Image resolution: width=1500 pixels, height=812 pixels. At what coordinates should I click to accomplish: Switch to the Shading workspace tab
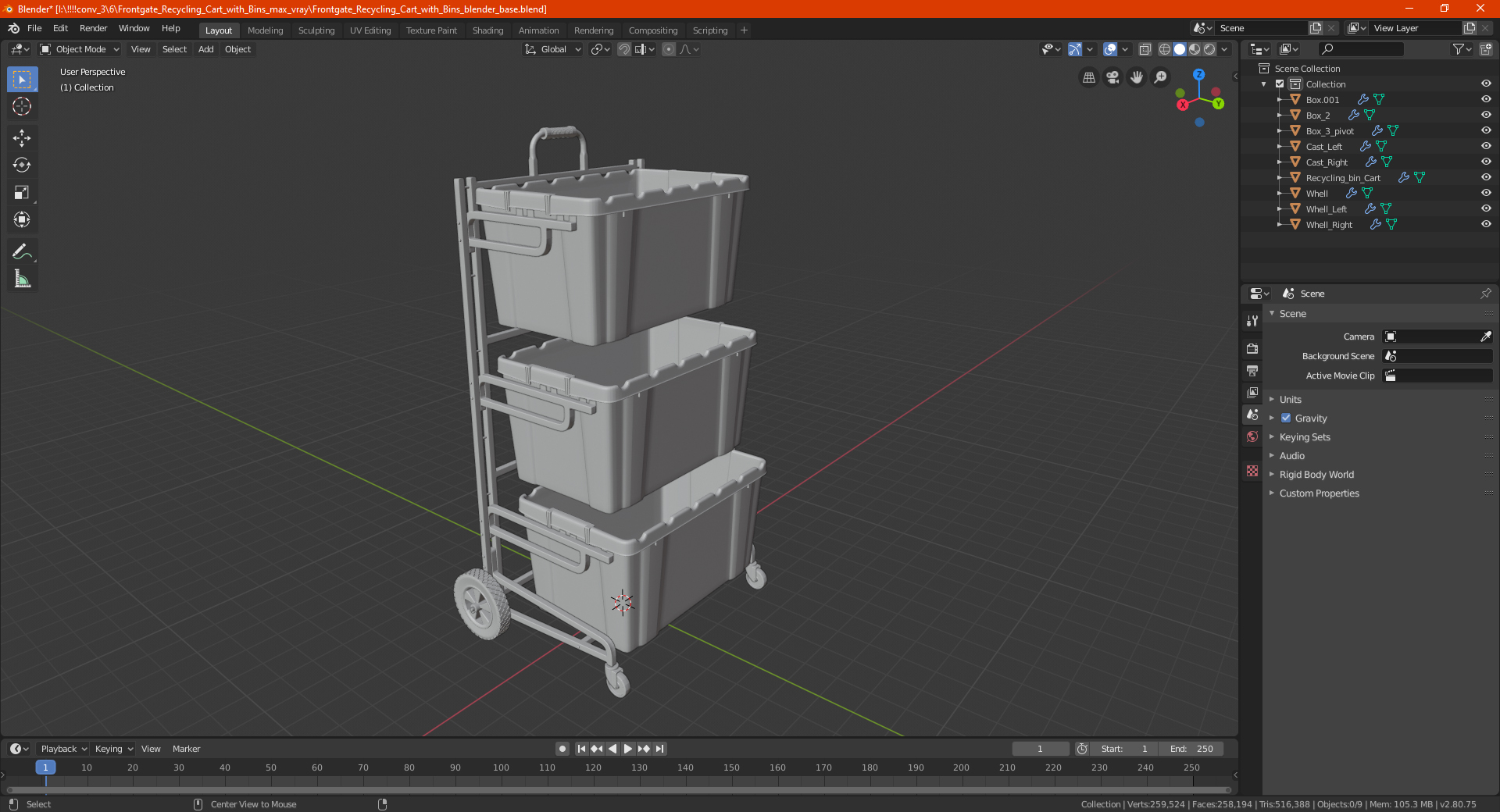coord(487,30)
